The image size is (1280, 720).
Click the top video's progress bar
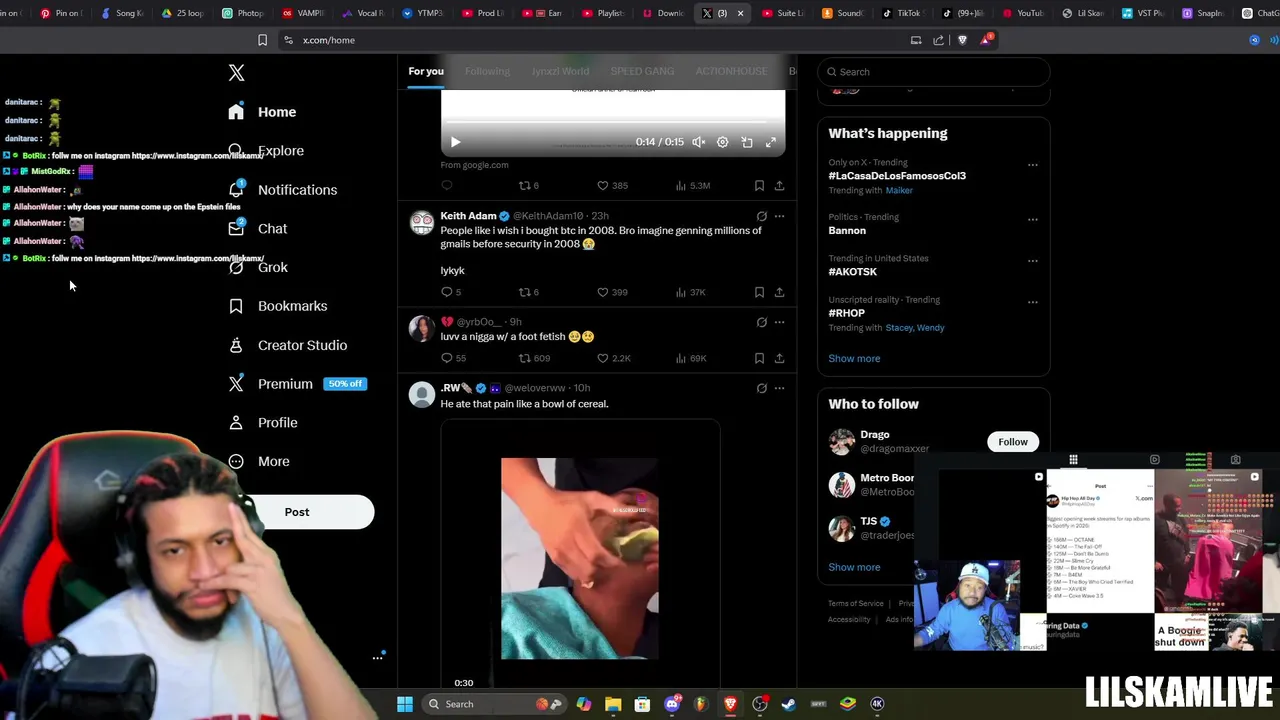tap(613, 124)
